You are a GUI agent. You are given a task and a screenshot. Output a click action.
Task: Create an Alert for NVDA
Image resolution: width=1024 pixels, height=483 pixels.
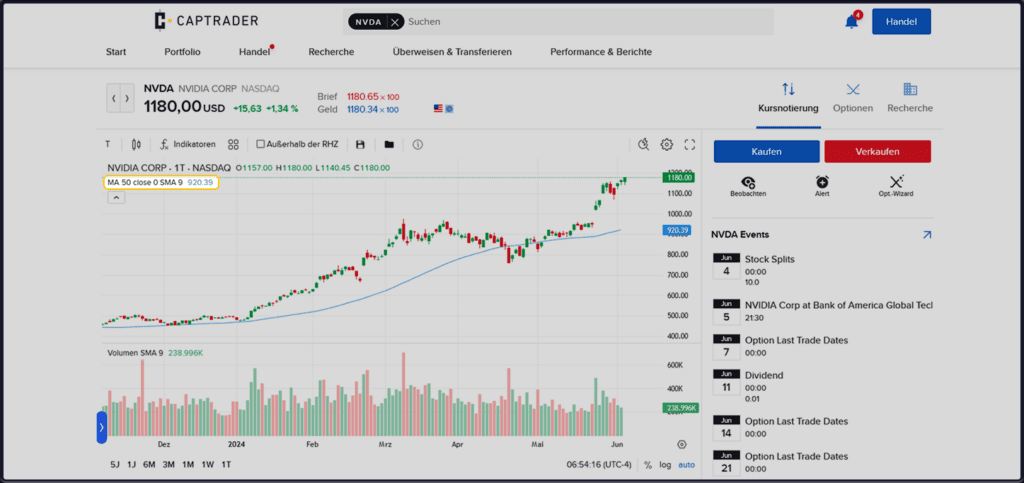822,186
